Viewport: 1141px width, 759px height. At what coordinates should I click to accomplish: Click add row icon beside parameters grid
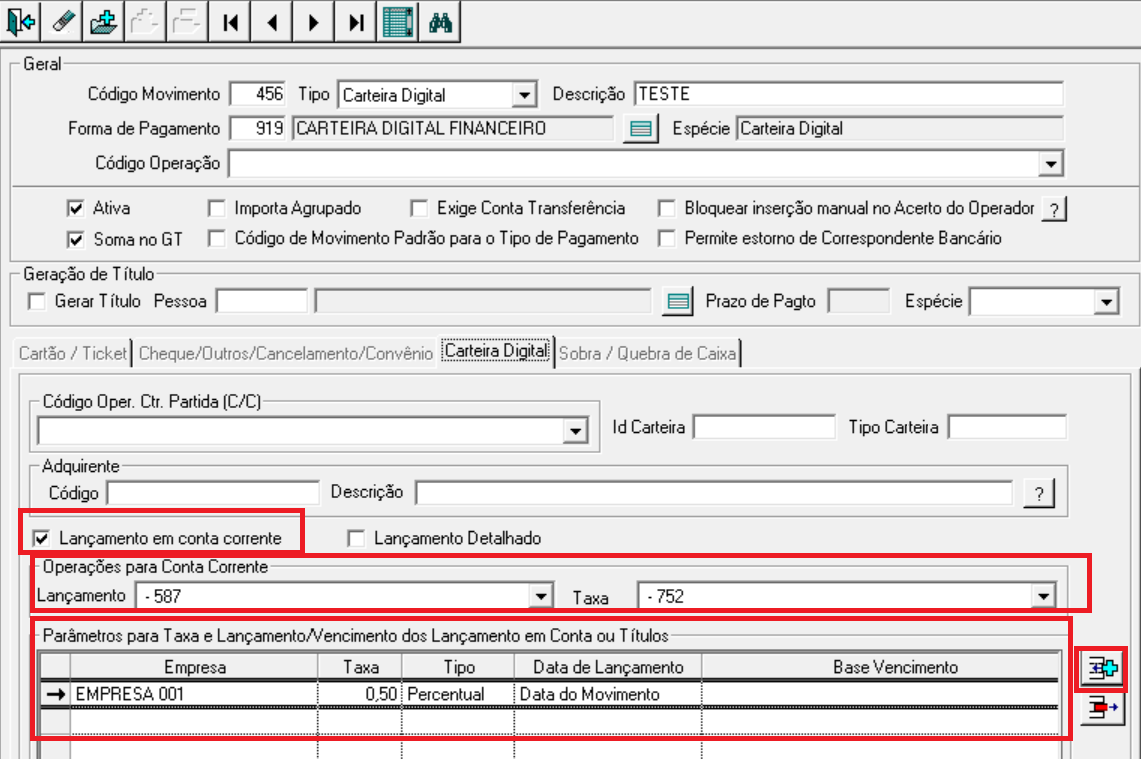coord(1102,668)
